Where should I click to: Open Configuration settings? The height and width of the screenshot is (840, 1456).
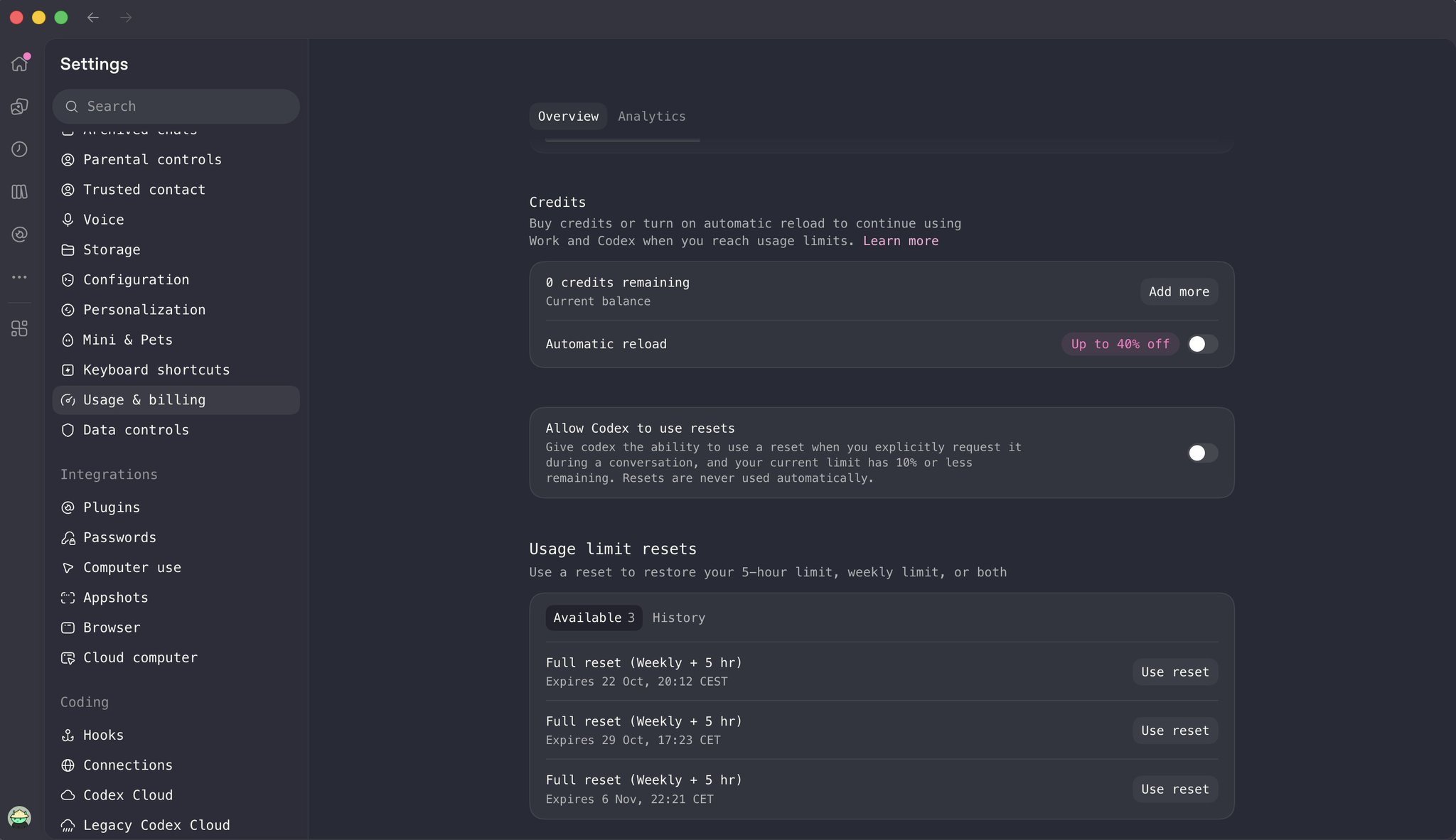click(176, 280)
